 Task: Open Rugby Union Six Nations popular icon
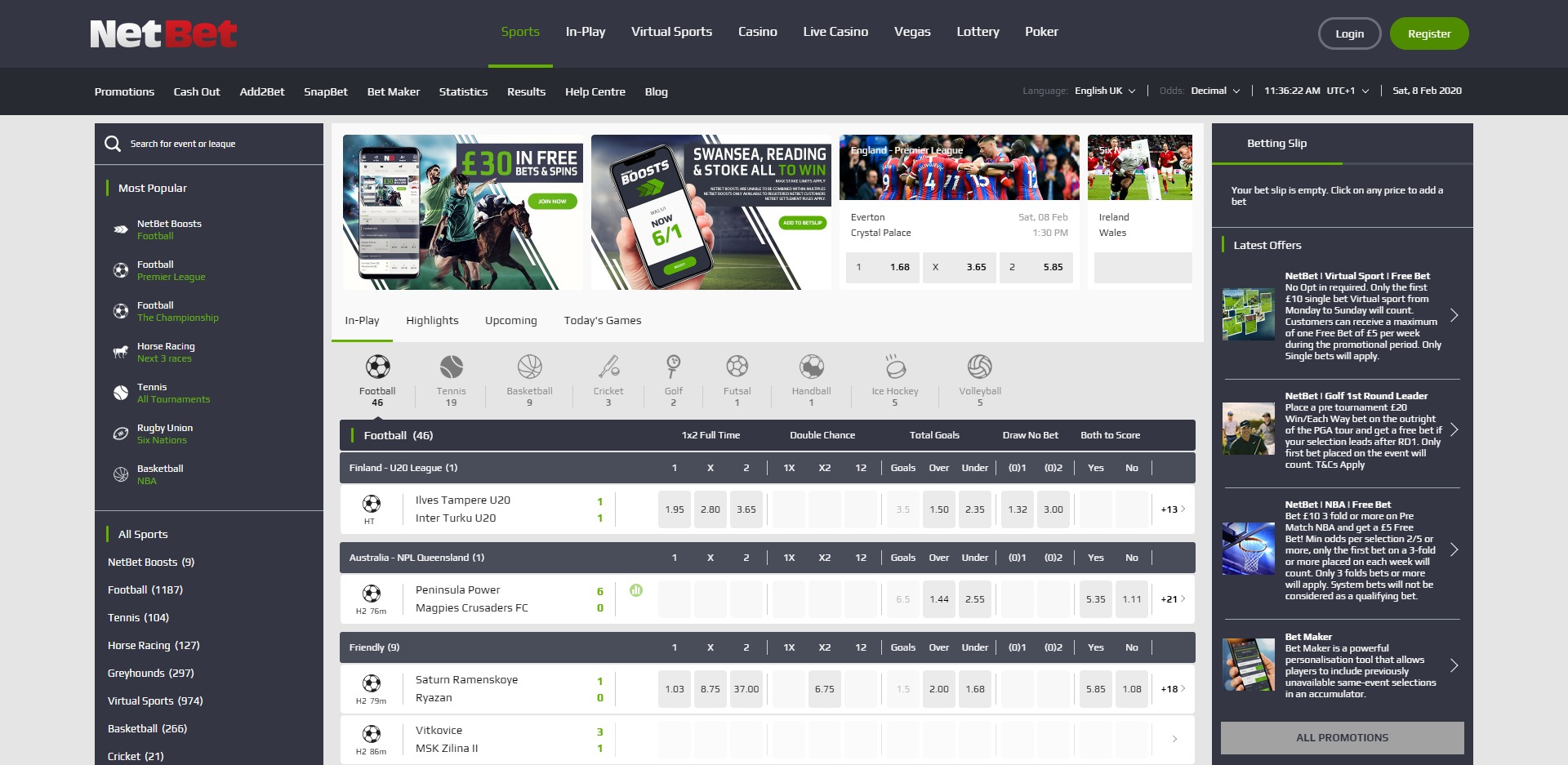tap(121, 434)
